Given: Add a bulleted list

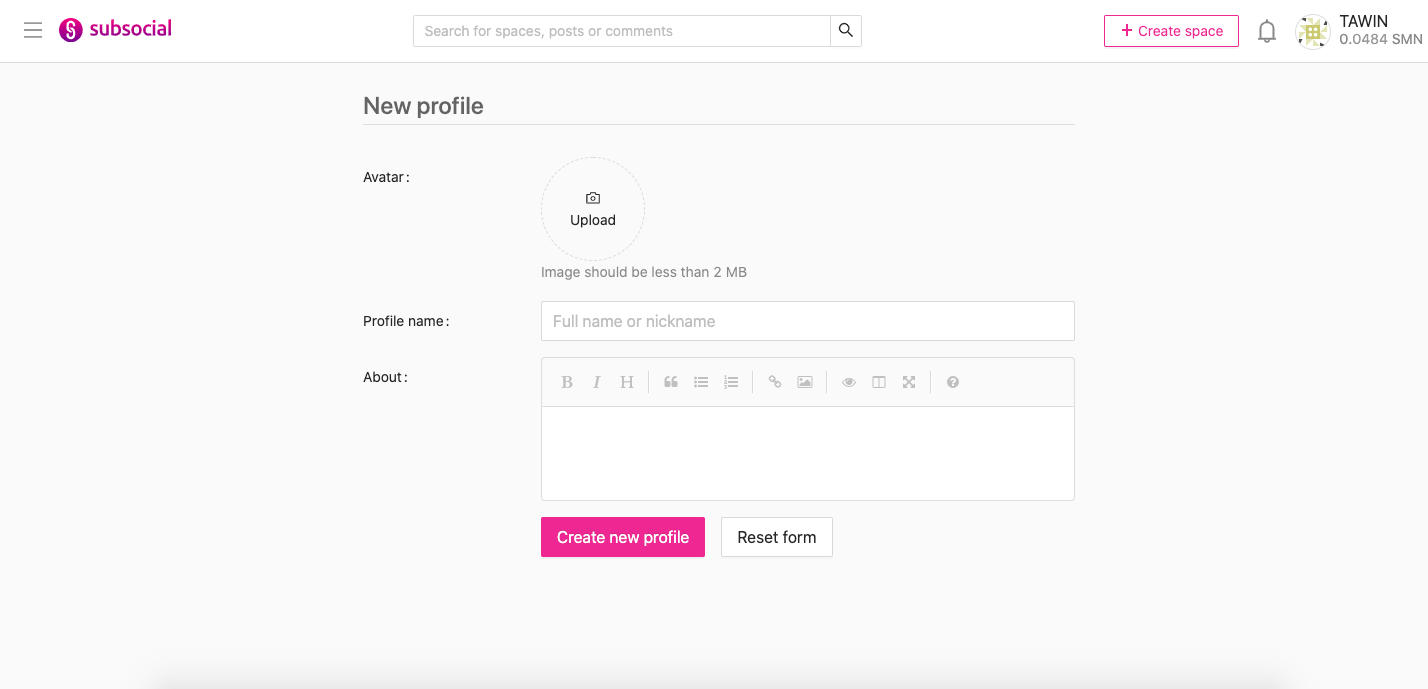Looking at the screenshot, I should pos(701,382).
